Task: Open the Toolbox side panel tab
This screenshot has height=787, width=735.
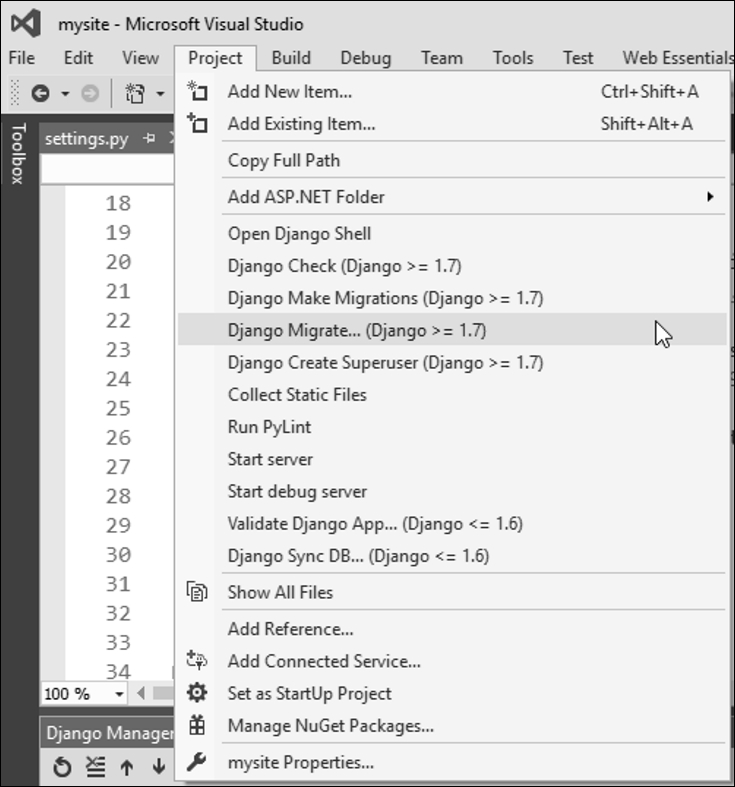Action: coord(17,153)
